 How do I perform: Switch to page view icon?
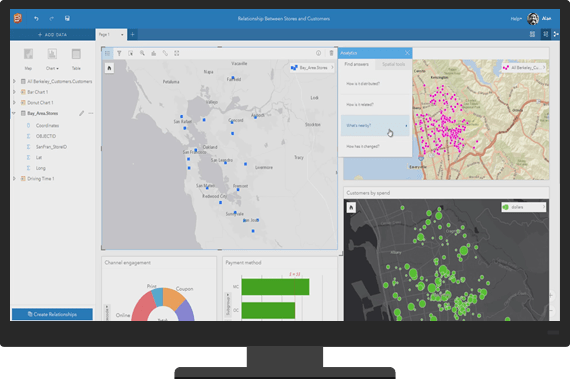(546, 34)
